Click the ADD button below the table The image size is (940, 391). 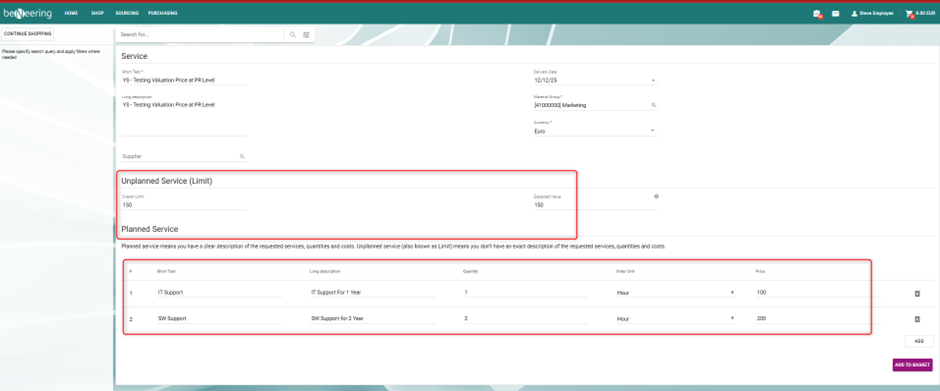(919, 341)
